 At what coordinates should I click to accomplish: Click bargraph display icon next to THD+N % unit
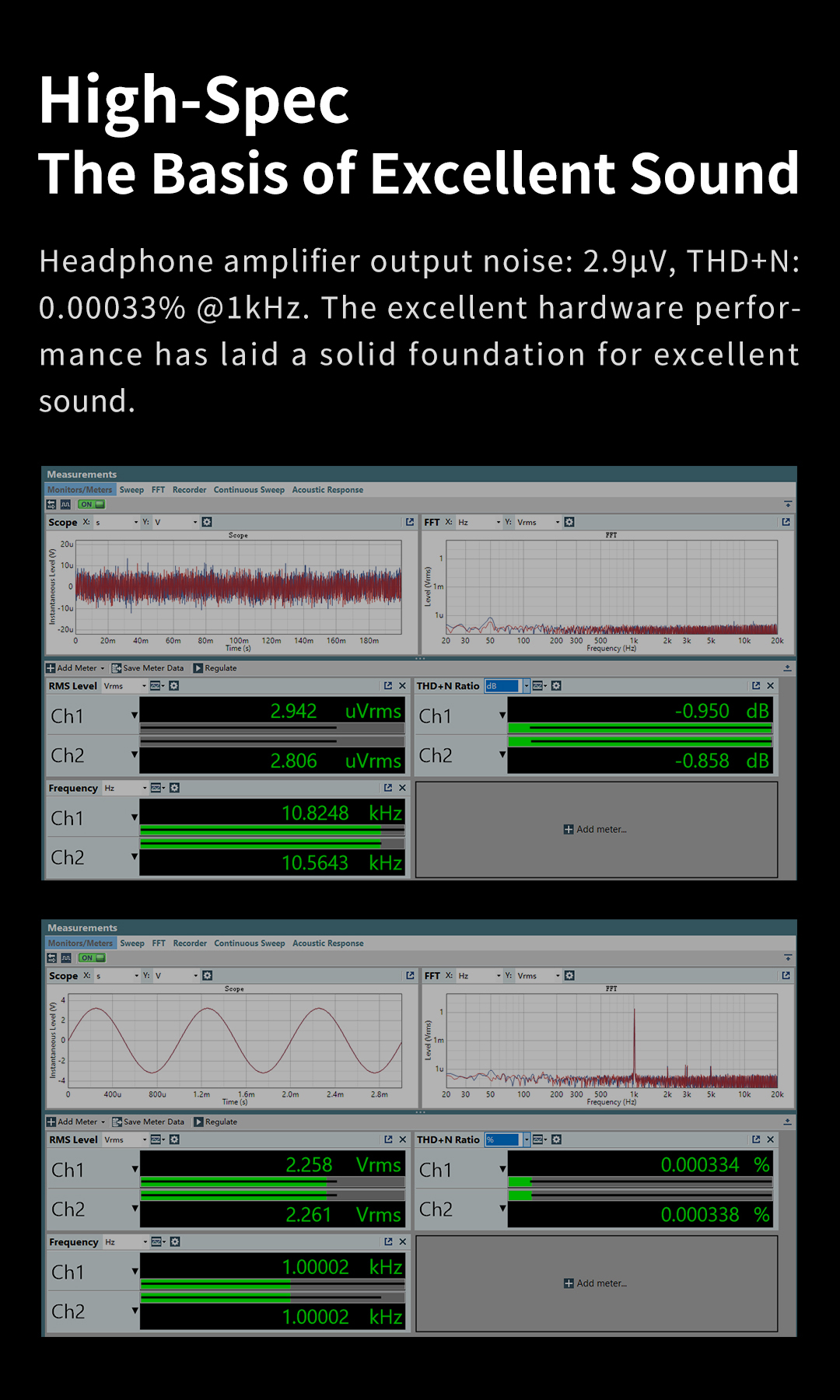(538, 1139)
